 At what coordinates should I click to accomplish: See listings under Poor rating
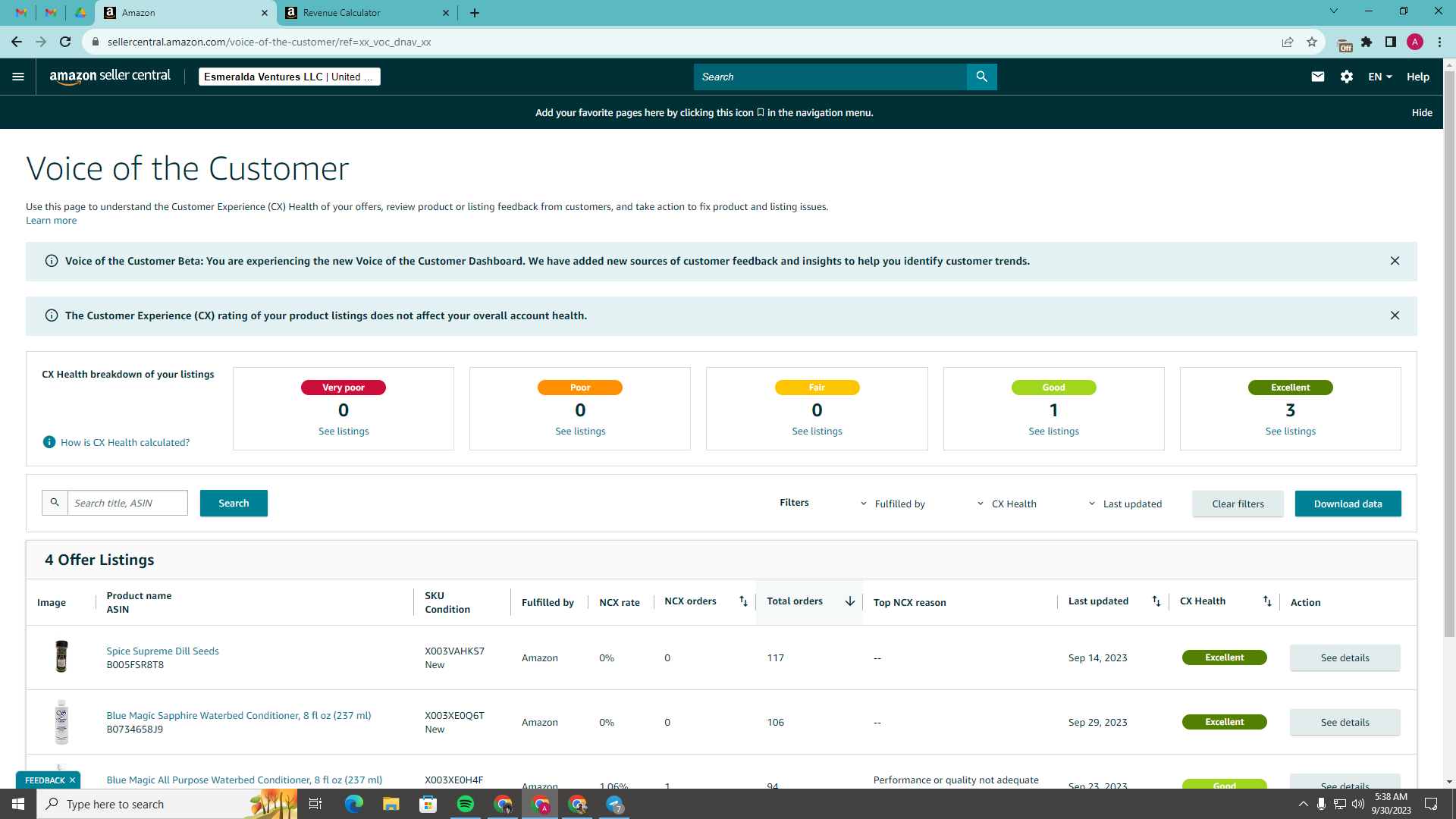coord(580,431)
